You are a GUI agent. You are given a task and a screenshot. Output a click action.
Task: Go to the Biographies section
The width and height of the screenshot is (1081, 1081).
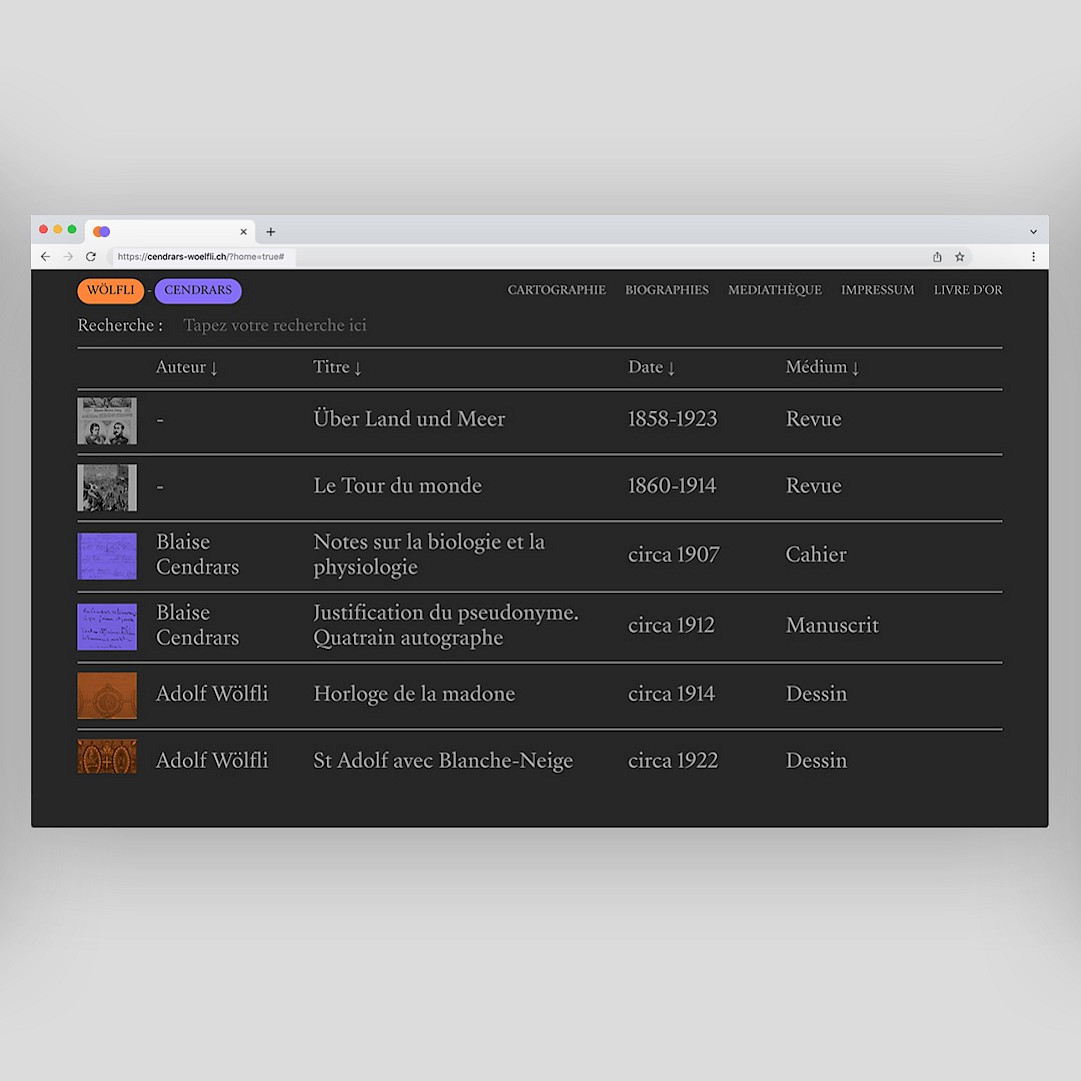[666, 290]
